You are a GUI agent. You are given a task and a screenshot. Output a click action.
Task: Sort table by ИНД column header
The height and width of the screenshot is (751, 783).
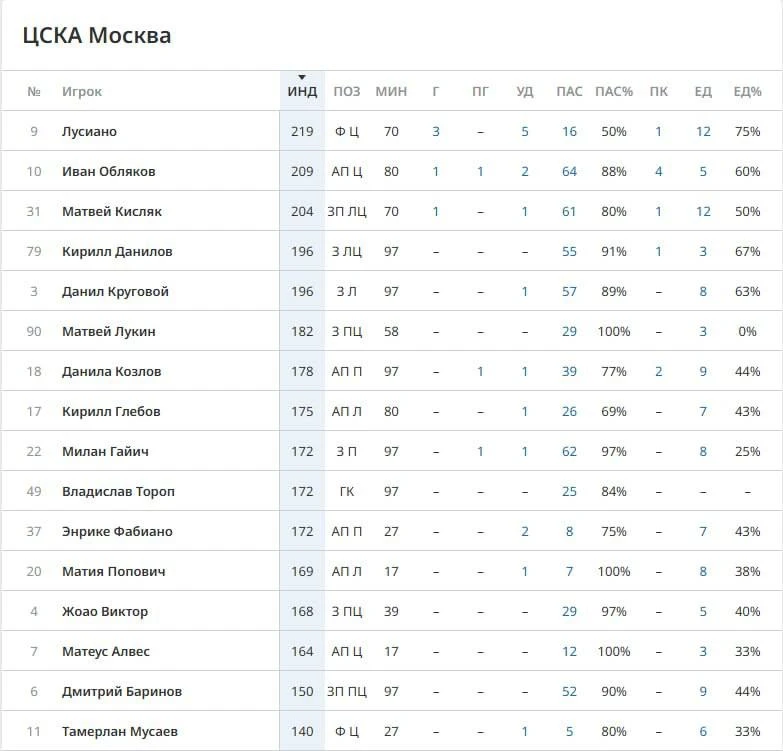[302, 91]
